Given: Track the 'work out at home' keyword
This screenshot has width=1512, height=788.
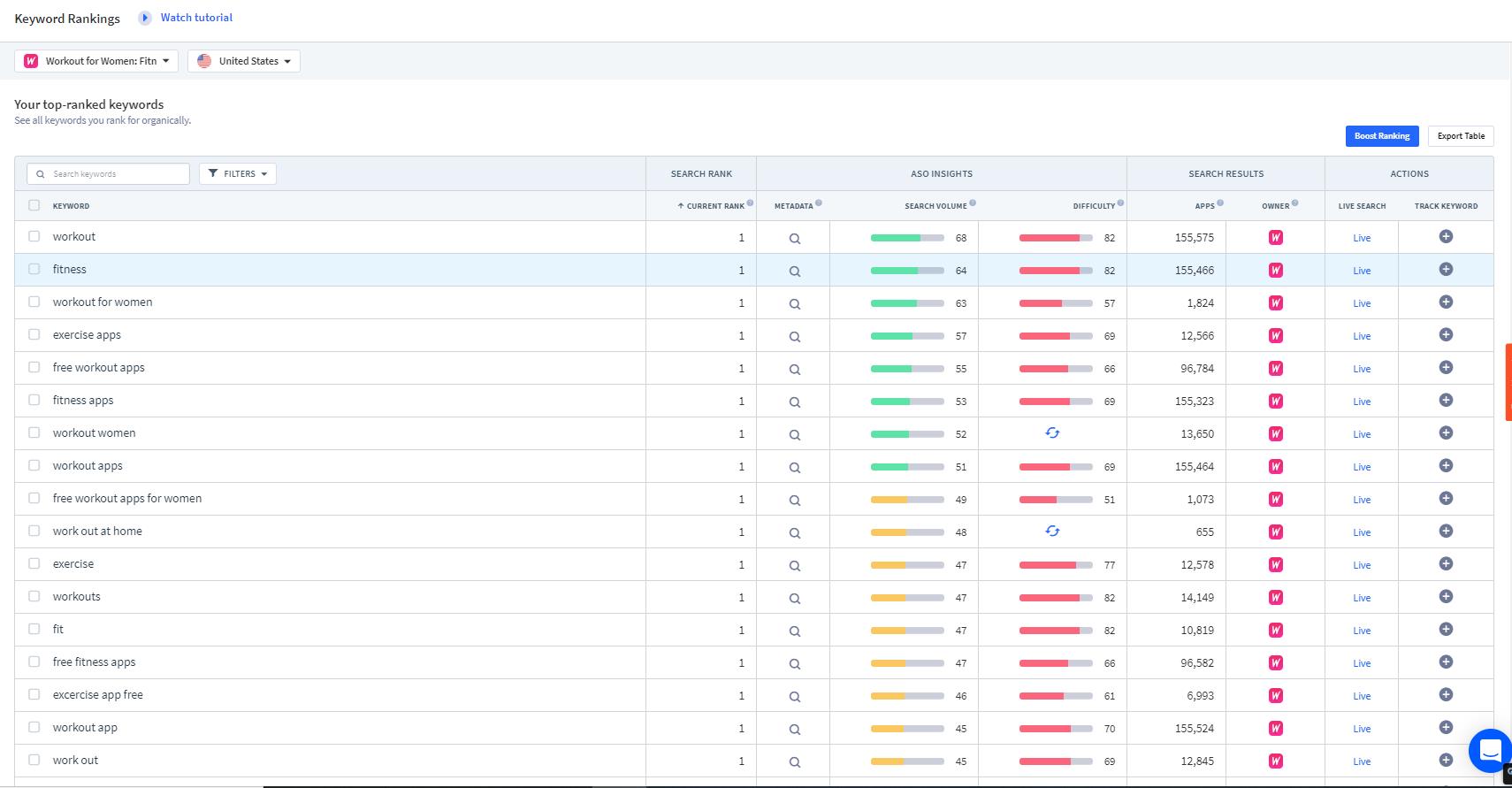Looking at the screenshot, I should point(1446,532).
